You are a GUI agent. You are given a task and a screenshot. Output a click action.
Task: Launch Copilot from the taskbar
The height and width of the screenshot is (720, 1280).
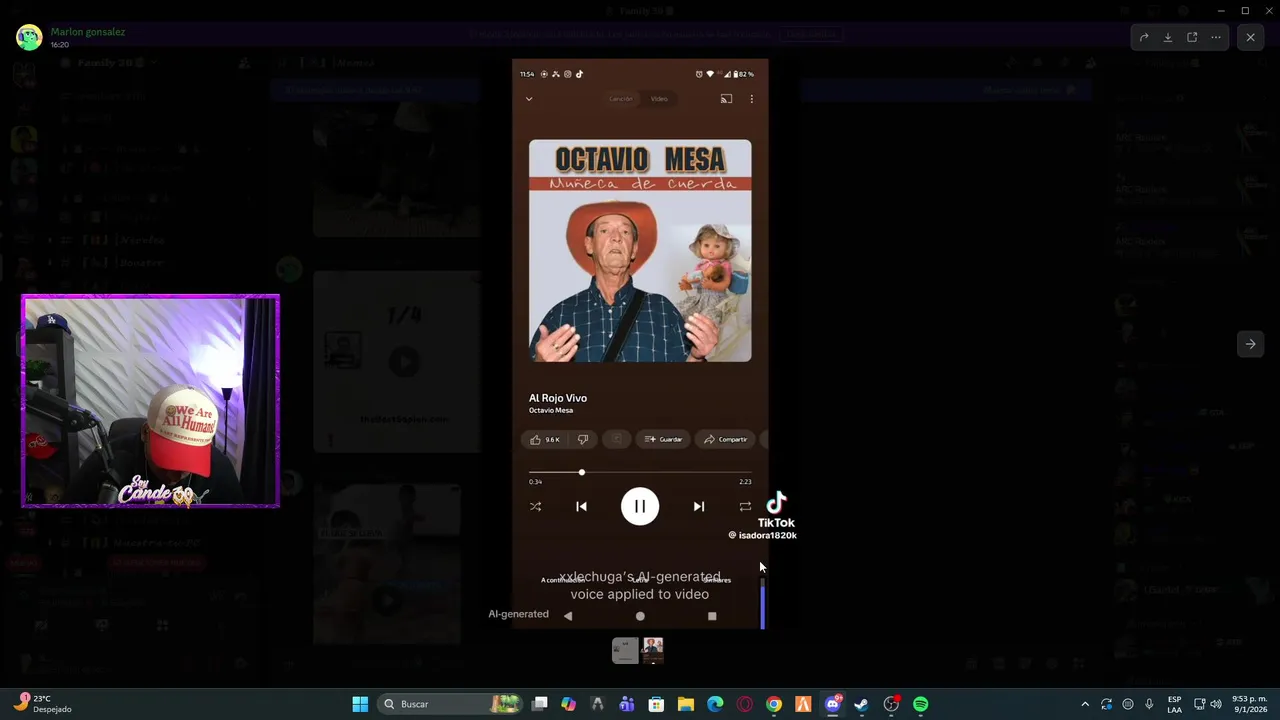[569, 704]
